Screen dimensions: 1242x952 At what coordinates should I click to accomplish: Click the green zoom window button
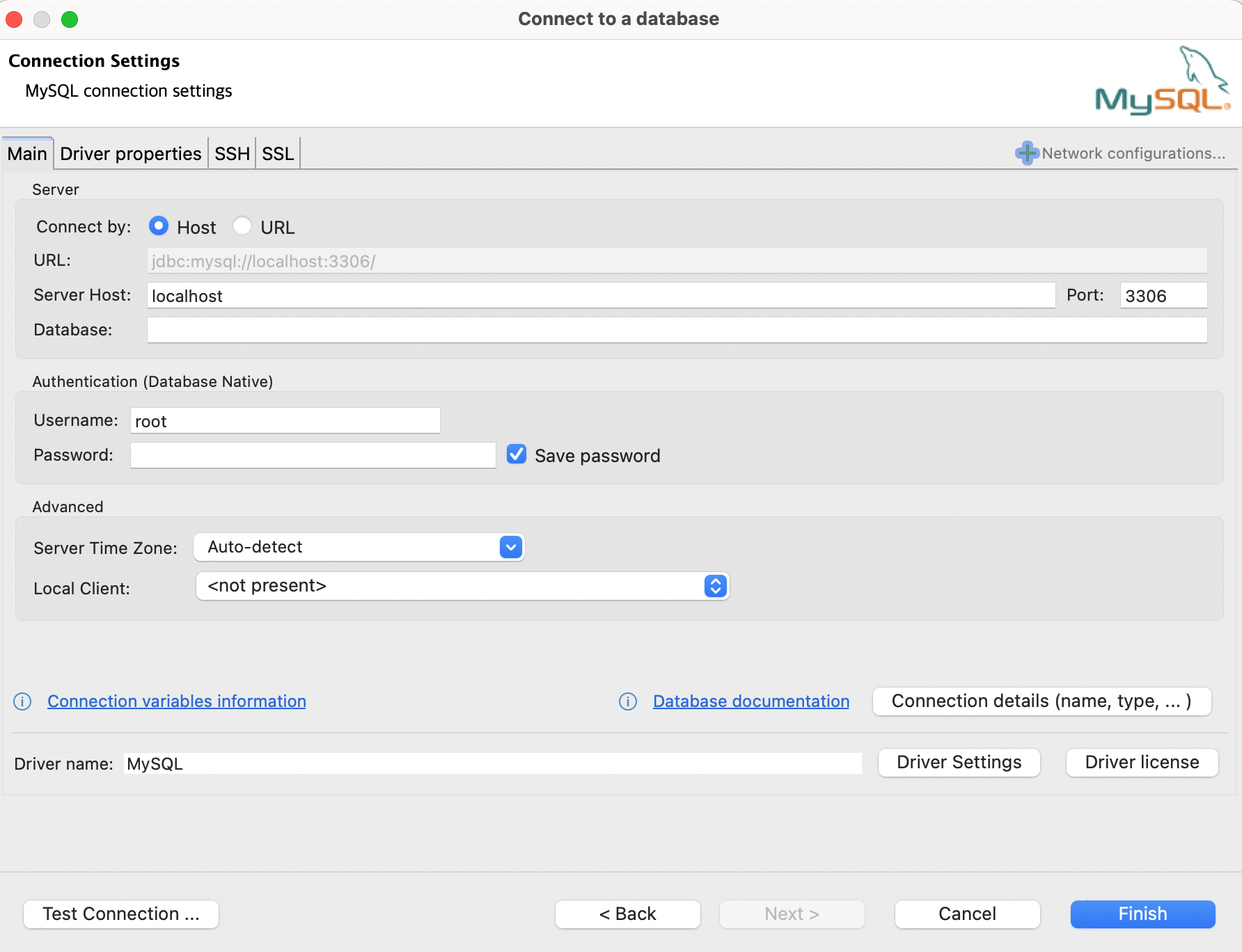tap(70, 19)
